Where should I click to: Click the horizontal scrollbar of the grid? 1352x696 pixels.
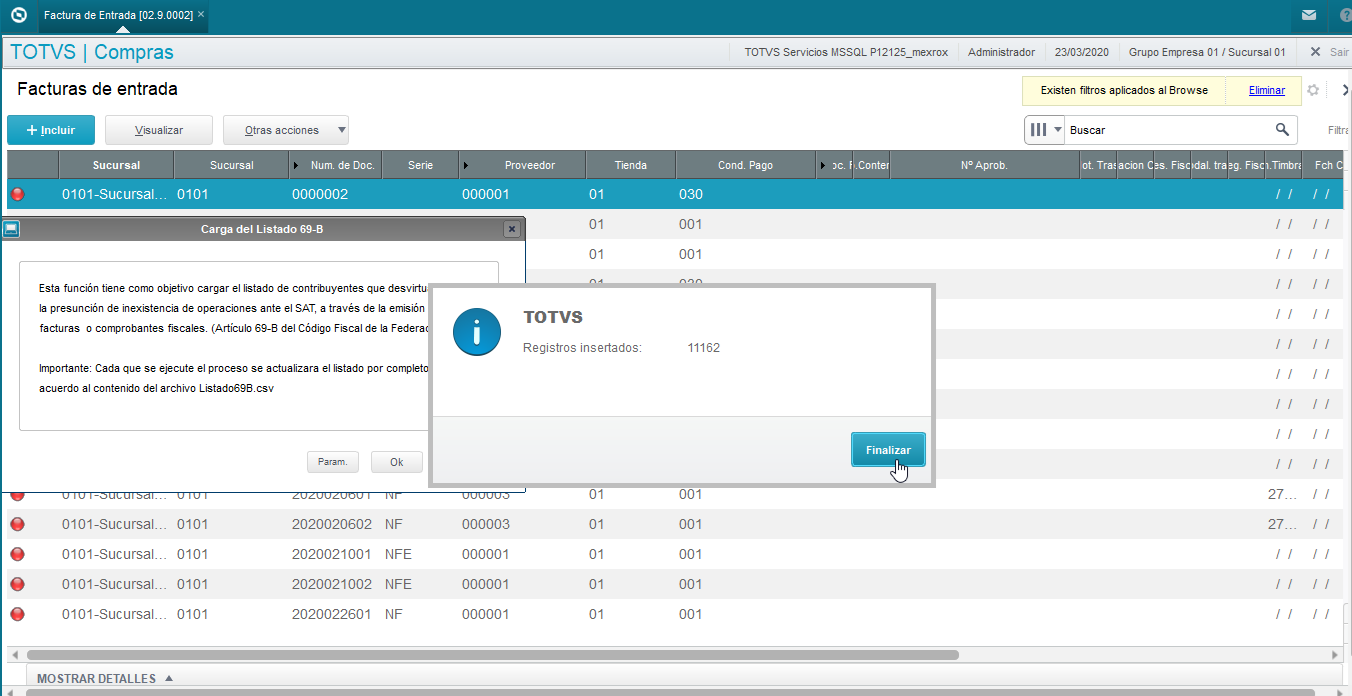click(x=493, y=655)
